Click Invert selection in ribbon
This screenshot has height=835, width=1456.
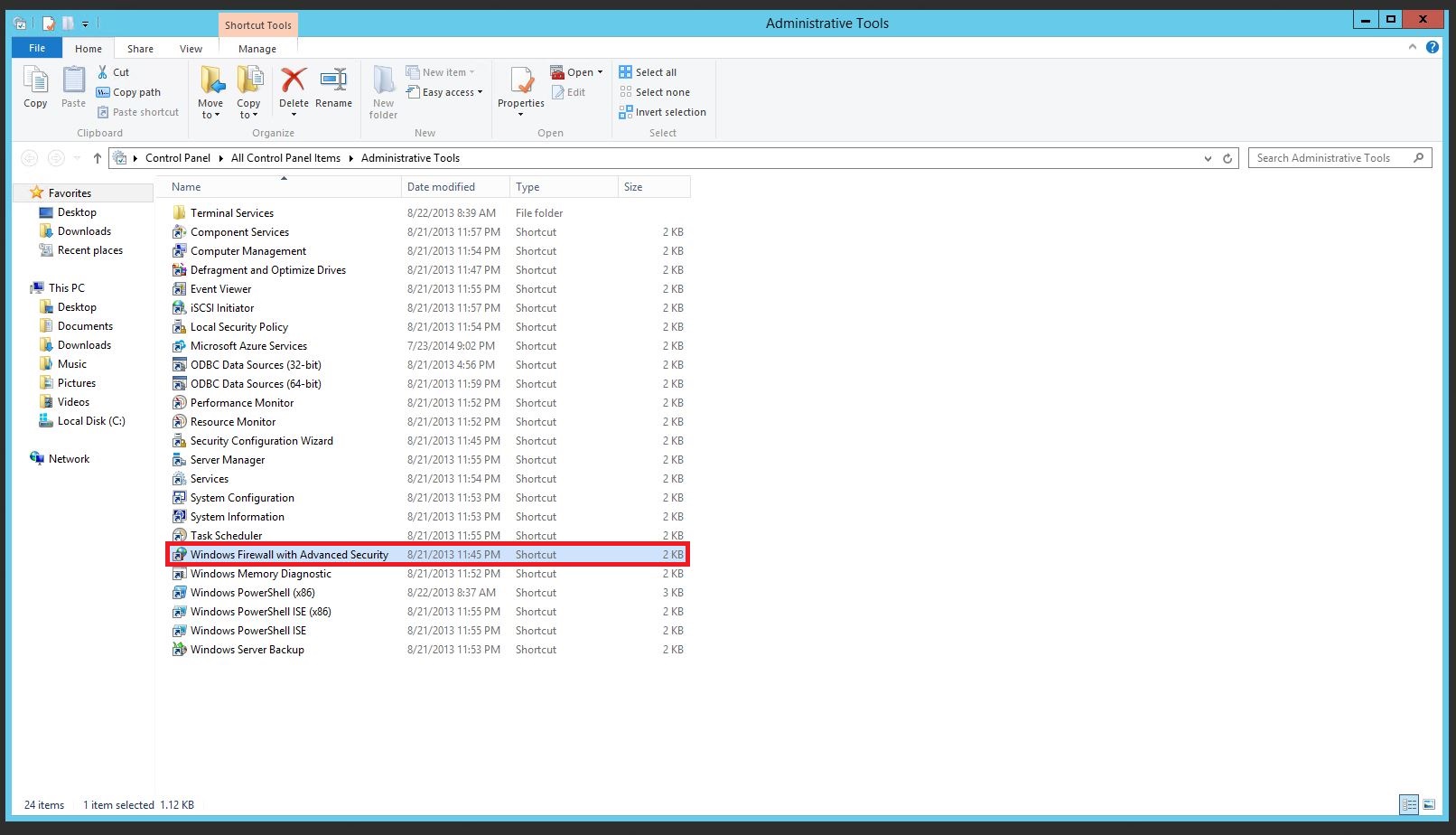coord(662,112)
